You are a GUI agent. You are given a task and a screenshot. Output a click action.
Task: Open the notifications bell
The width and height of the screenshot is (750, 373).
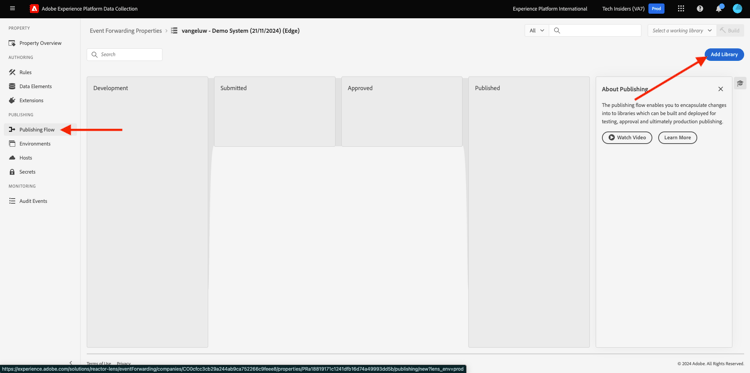(719, 9)
